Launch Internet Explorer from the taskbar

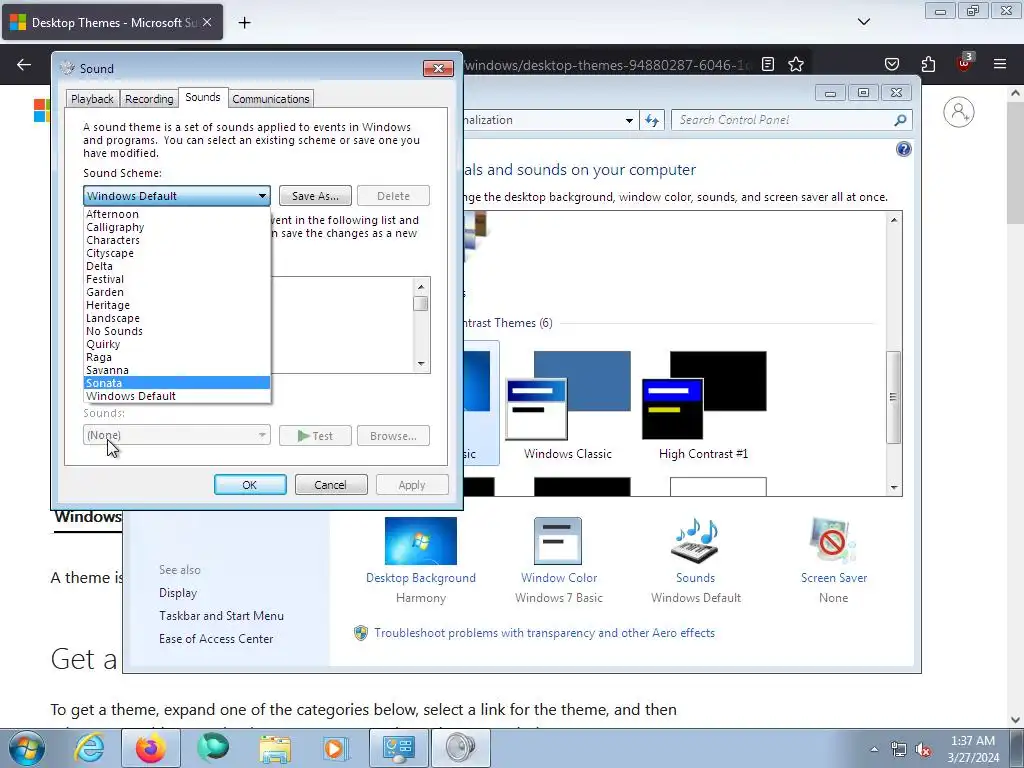pos(89,748)
